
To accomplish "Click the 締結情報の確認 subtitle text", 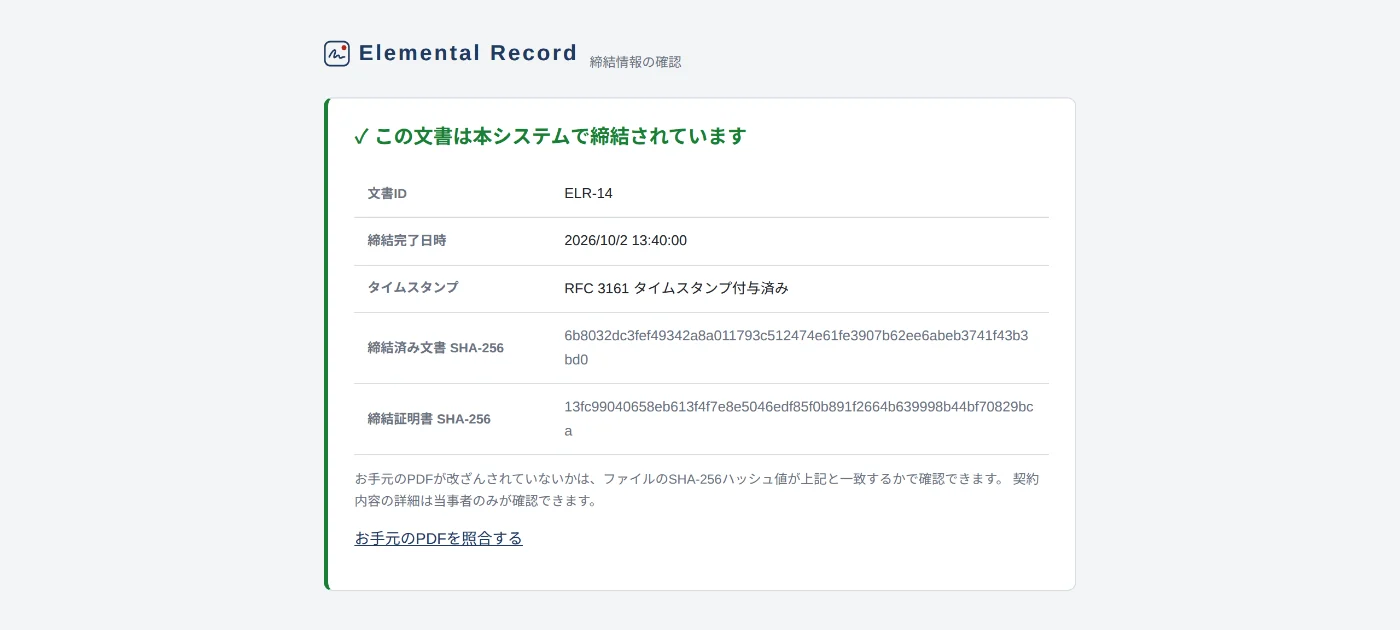I will tap(635, 62).
